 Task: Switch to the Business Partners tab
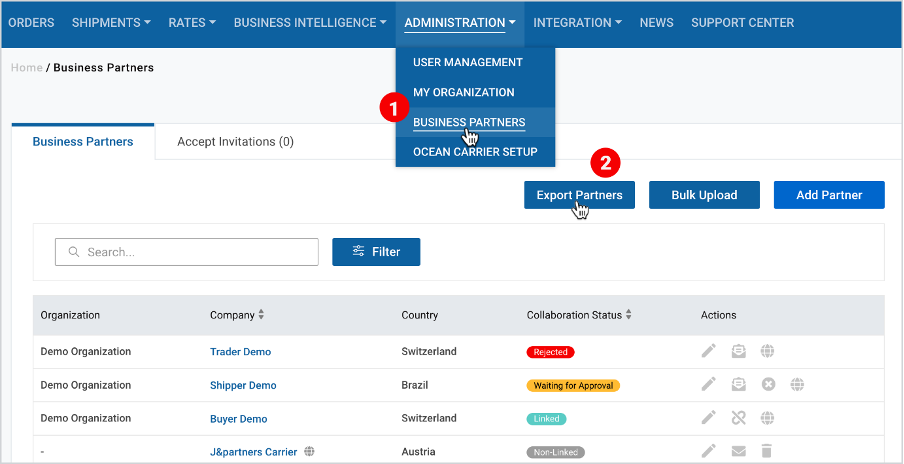click(83, 142)
